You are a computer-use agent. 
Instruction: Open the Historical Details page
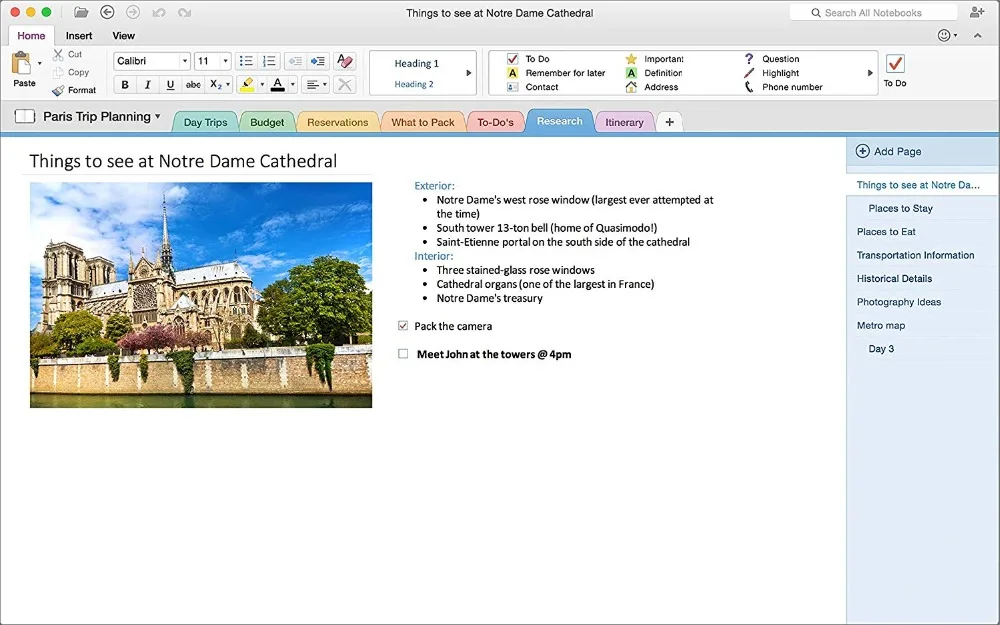tap(894, 279)
